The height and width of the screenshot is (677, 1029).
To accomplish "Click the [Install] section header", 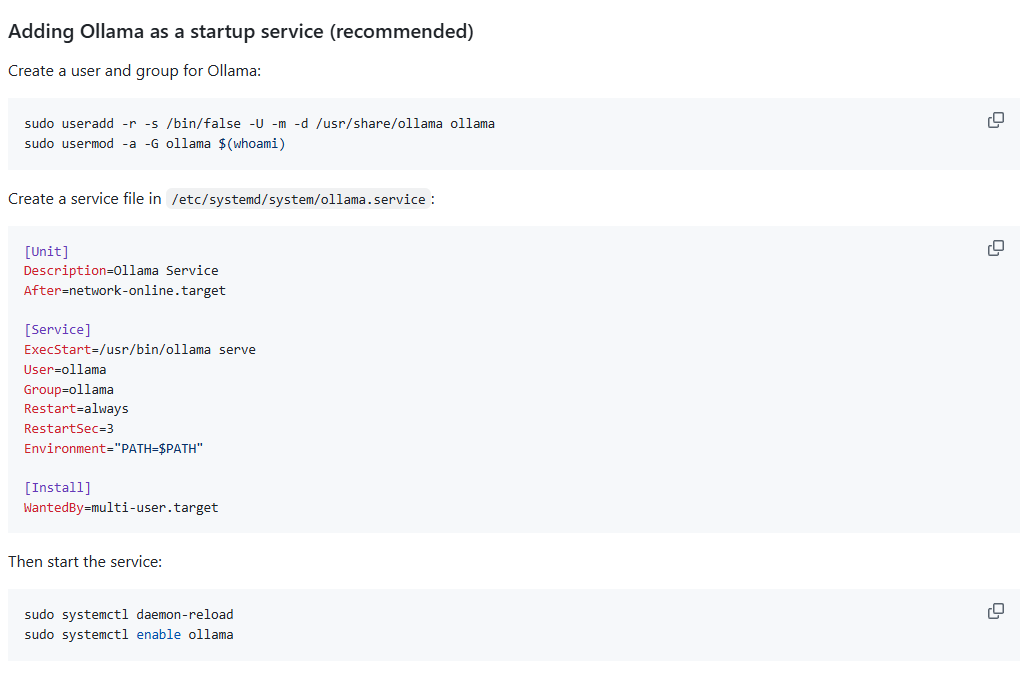I will click(57, 487).
